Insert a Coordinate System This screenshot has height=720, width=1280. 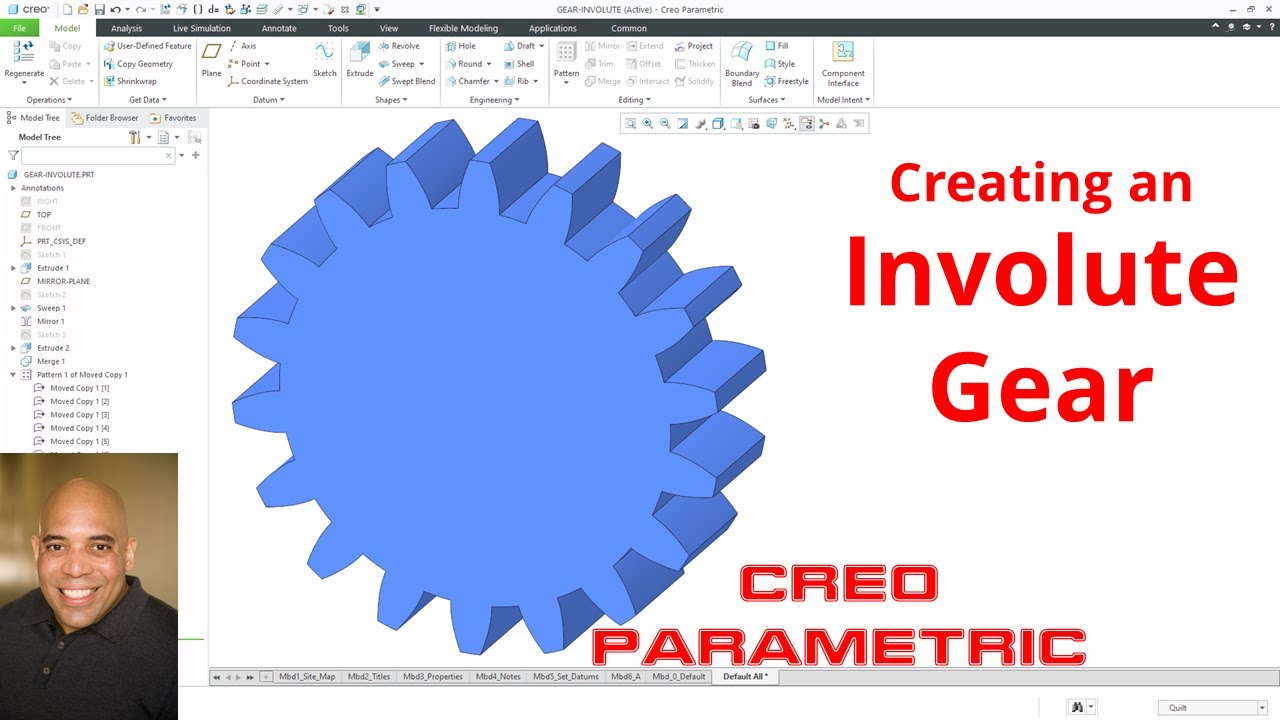tap(267, 81)
